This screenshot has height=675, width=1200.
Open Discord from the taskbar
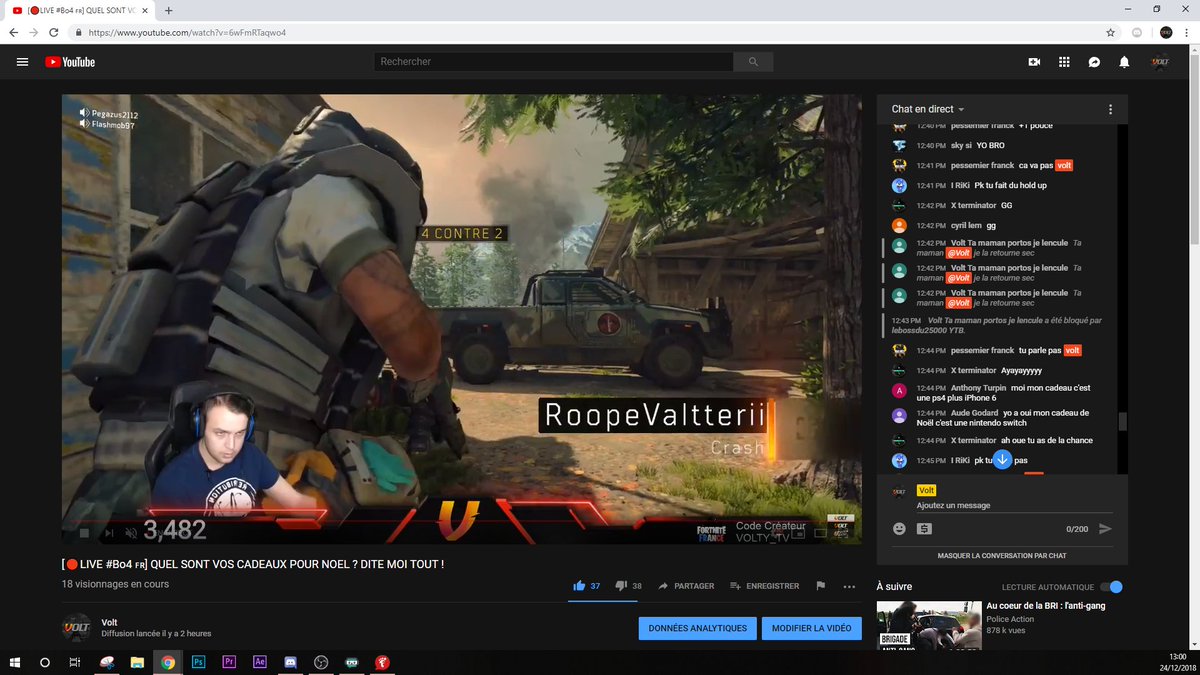pyautogui.click(x=290, y=662)
